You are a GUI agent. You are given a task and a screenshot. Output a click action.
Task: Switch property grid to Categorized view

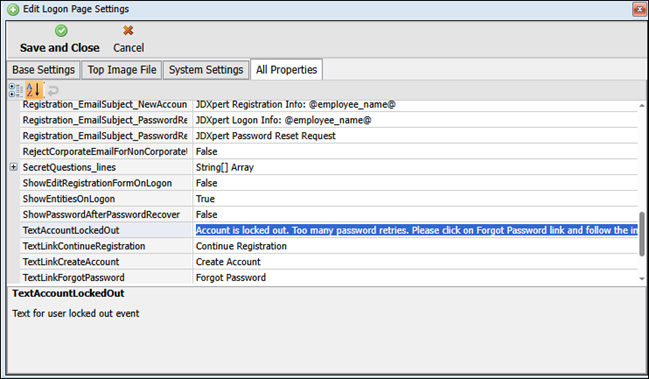click(16, 90)
